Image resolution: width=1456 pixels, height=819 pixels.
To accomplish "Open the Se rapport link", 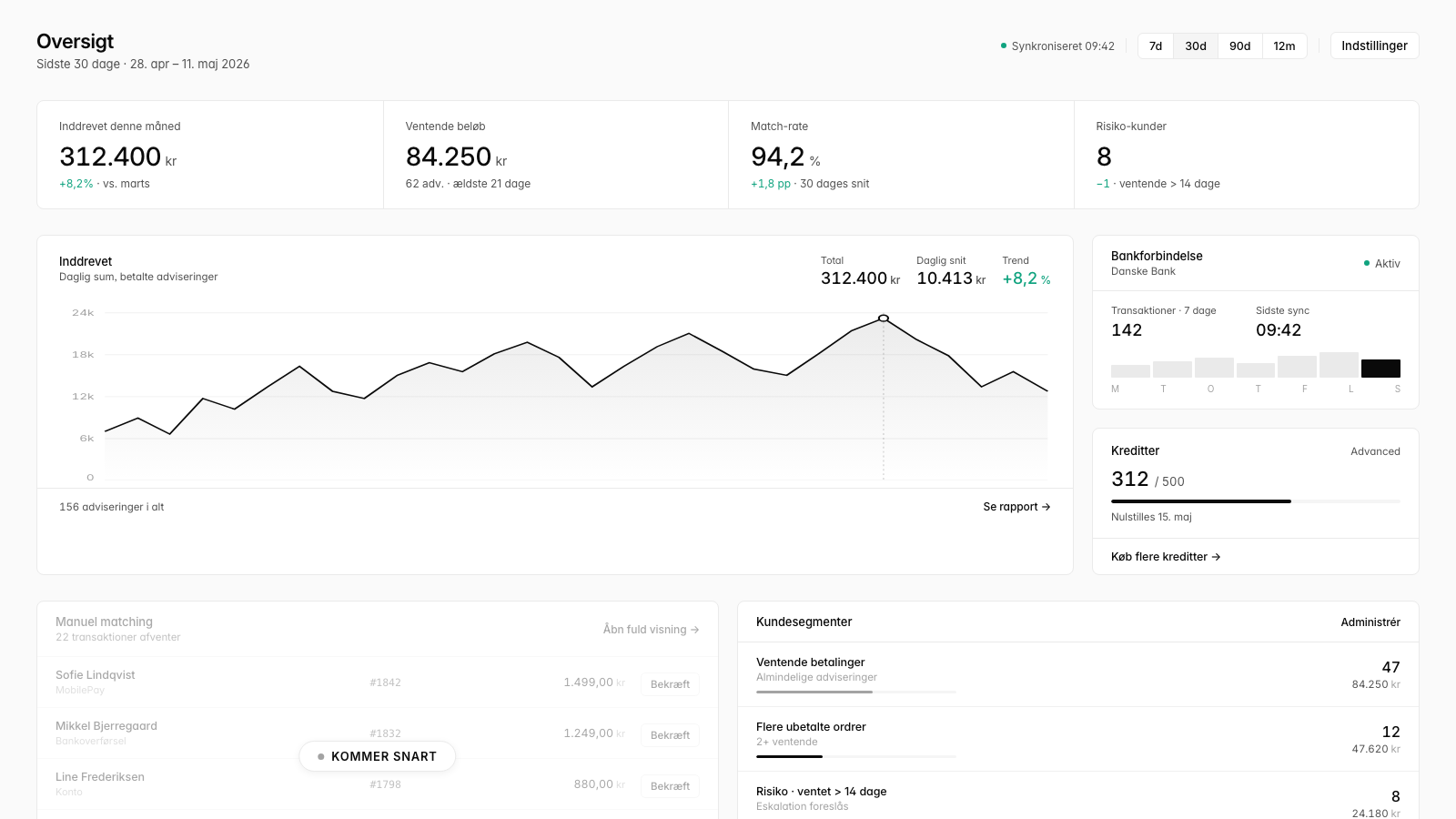I will click(1016, 507).
